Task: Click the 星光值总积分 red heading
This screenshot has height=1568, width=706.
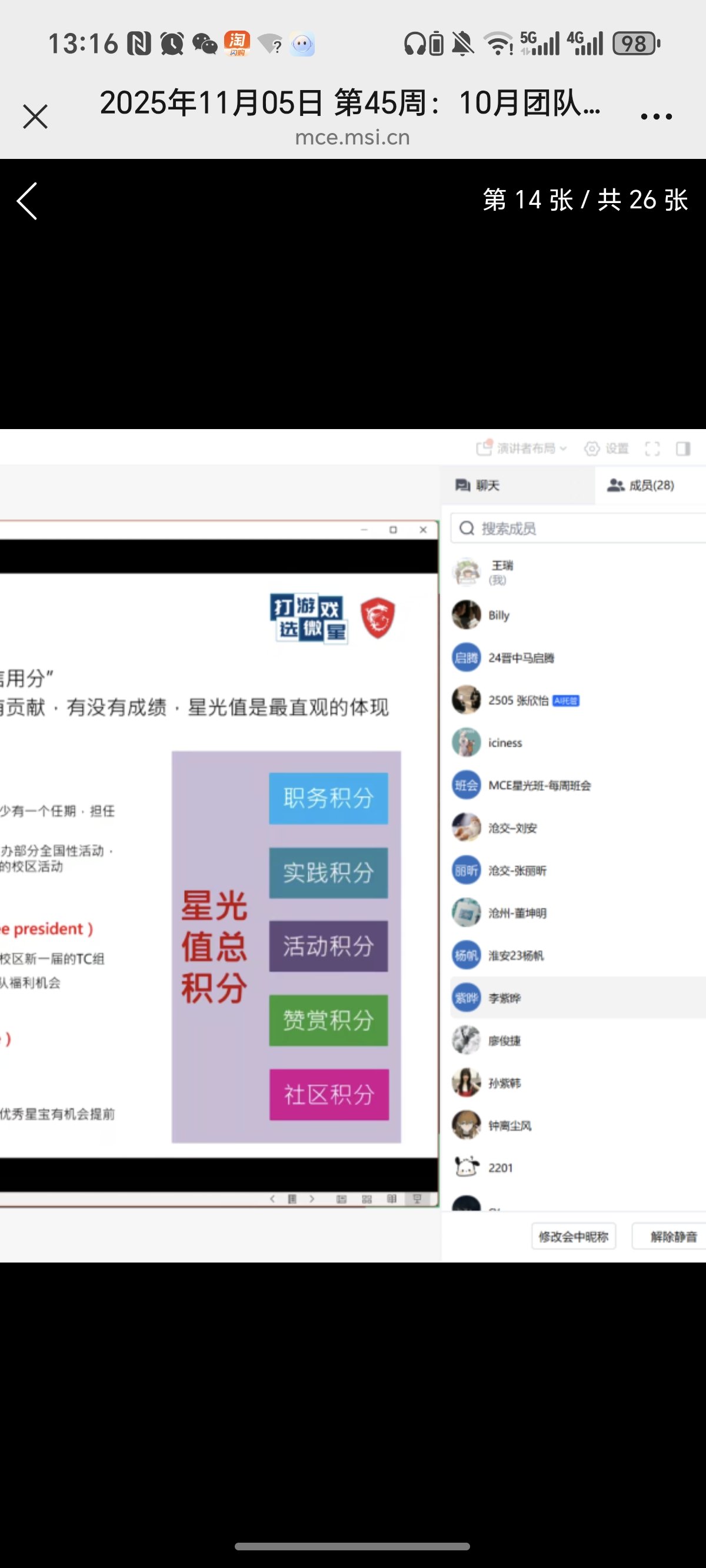Action: pos(214,946)
